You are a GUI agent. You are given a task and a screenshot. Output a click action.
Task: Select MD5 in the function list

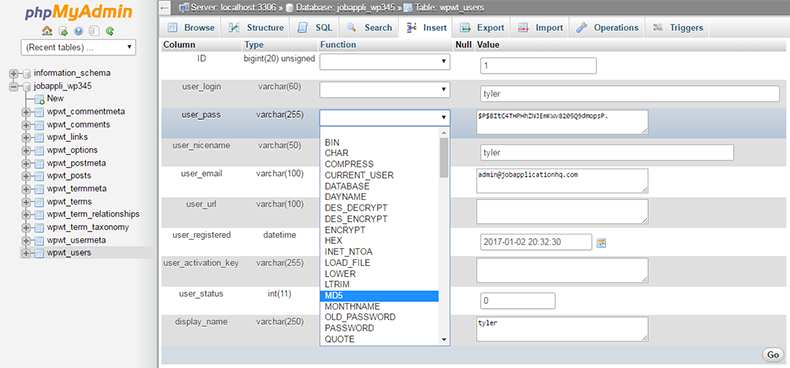[379, 296]
